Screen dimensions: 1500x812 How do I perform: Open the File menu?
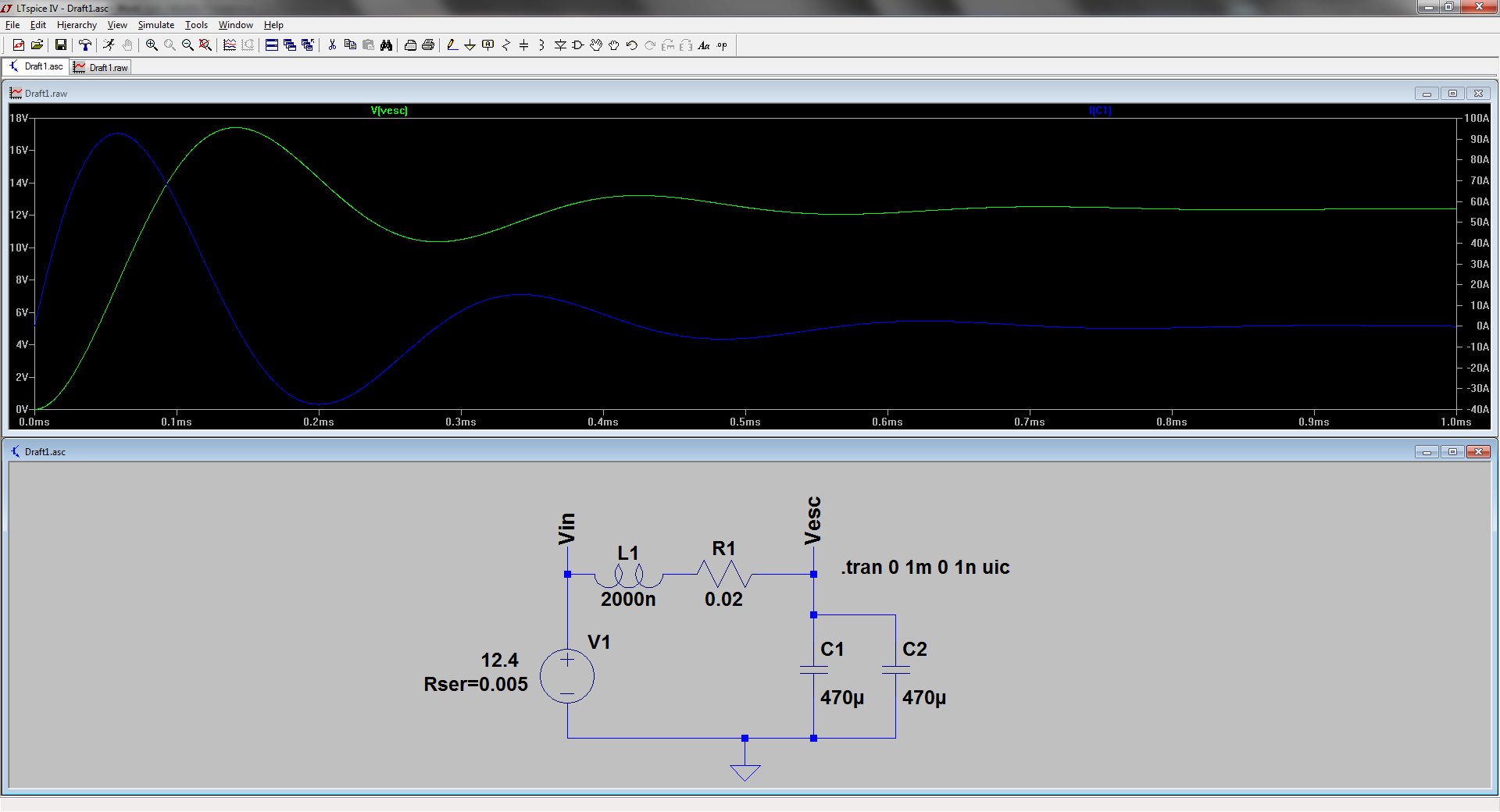tap(12, 25)
